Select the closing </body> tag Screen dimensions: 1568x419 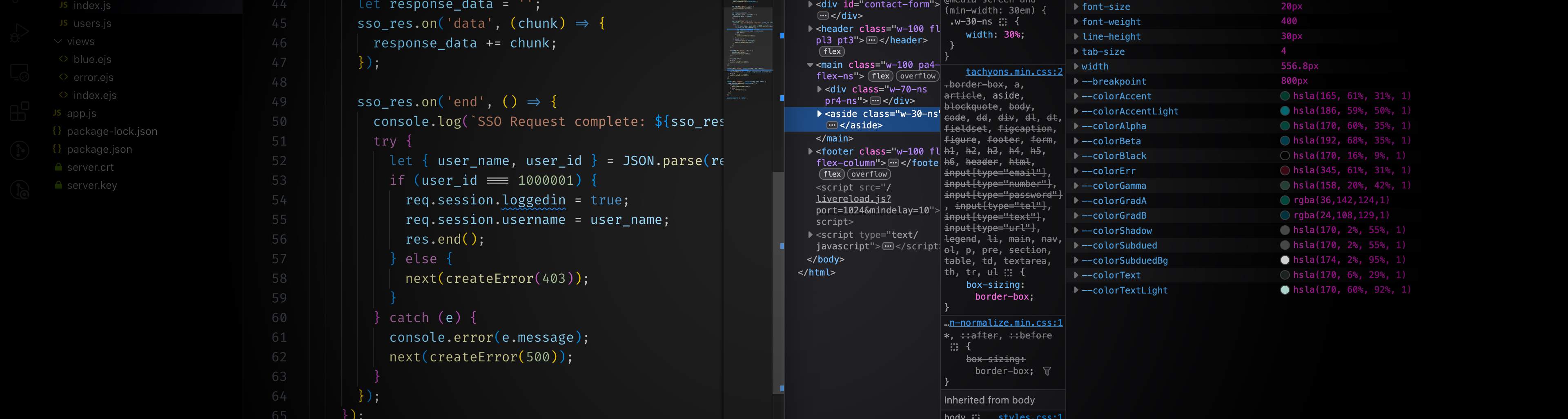825,260
